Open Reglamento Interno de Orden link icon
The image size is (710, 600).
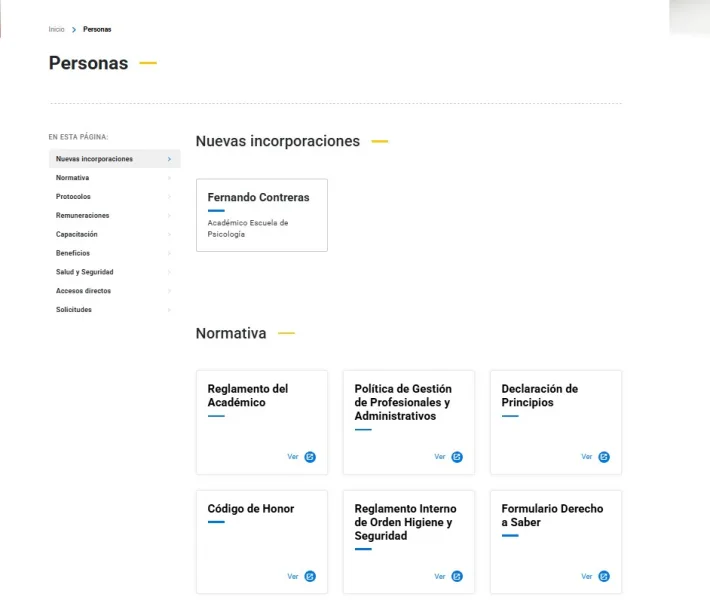457,576
